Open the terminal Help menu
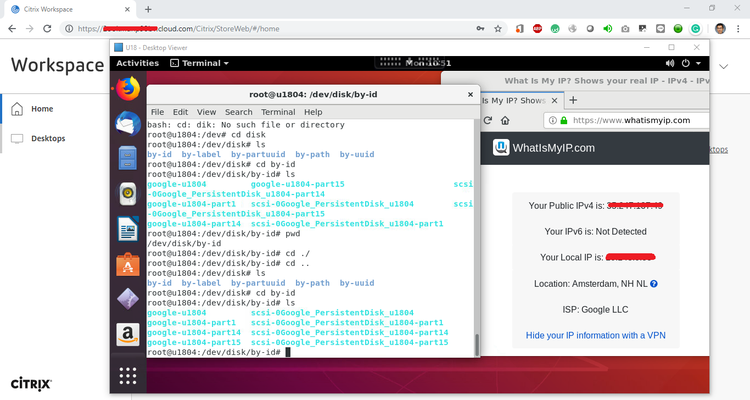The width and height of the screenshot is (750, 400). [x=313, y=112]
